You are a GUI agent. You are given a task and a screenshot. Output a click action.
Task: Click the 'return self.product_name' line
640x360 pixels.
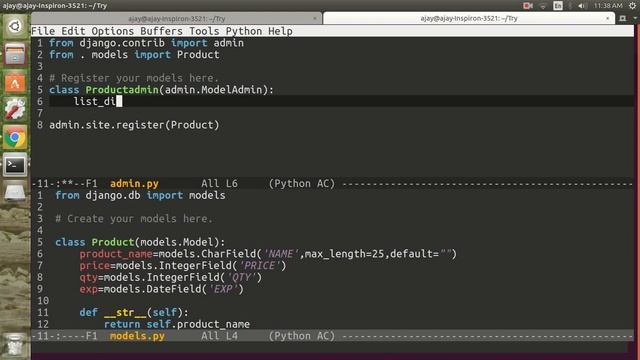pos(177,324)
